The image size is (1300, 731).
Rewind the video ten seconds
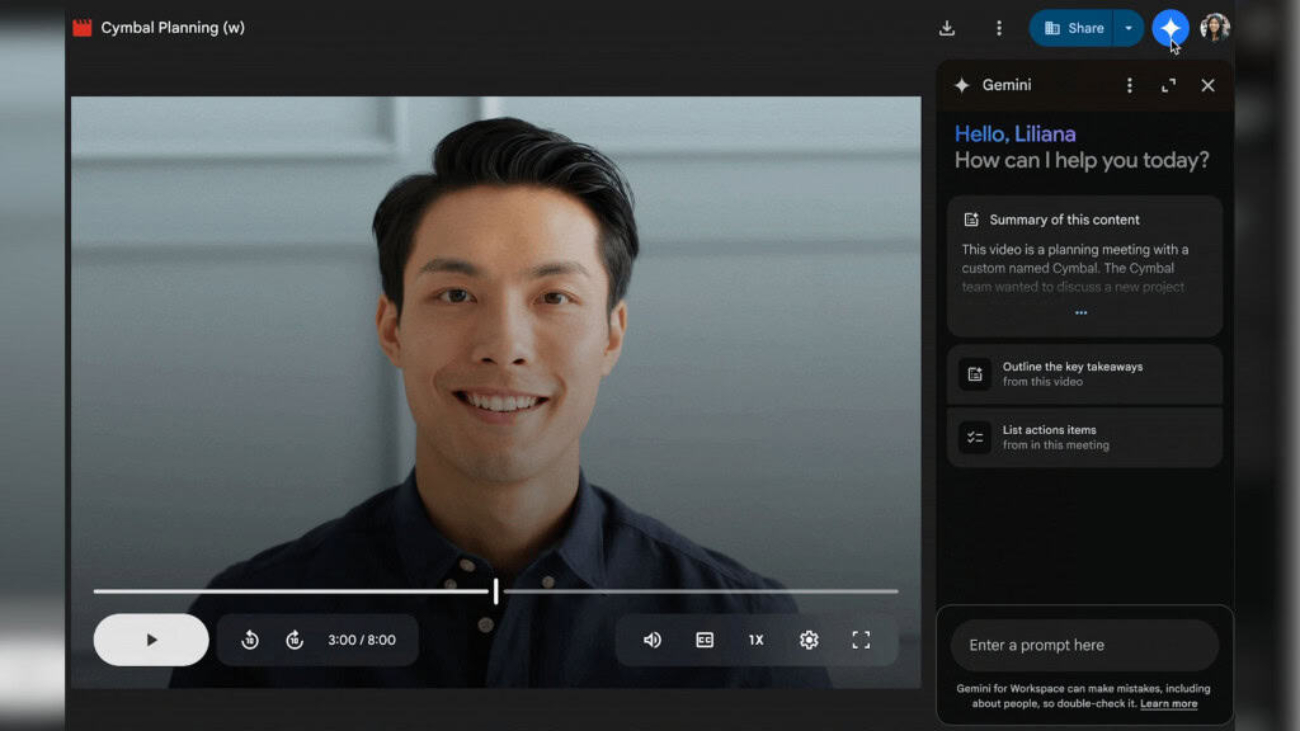coord(250,640)
